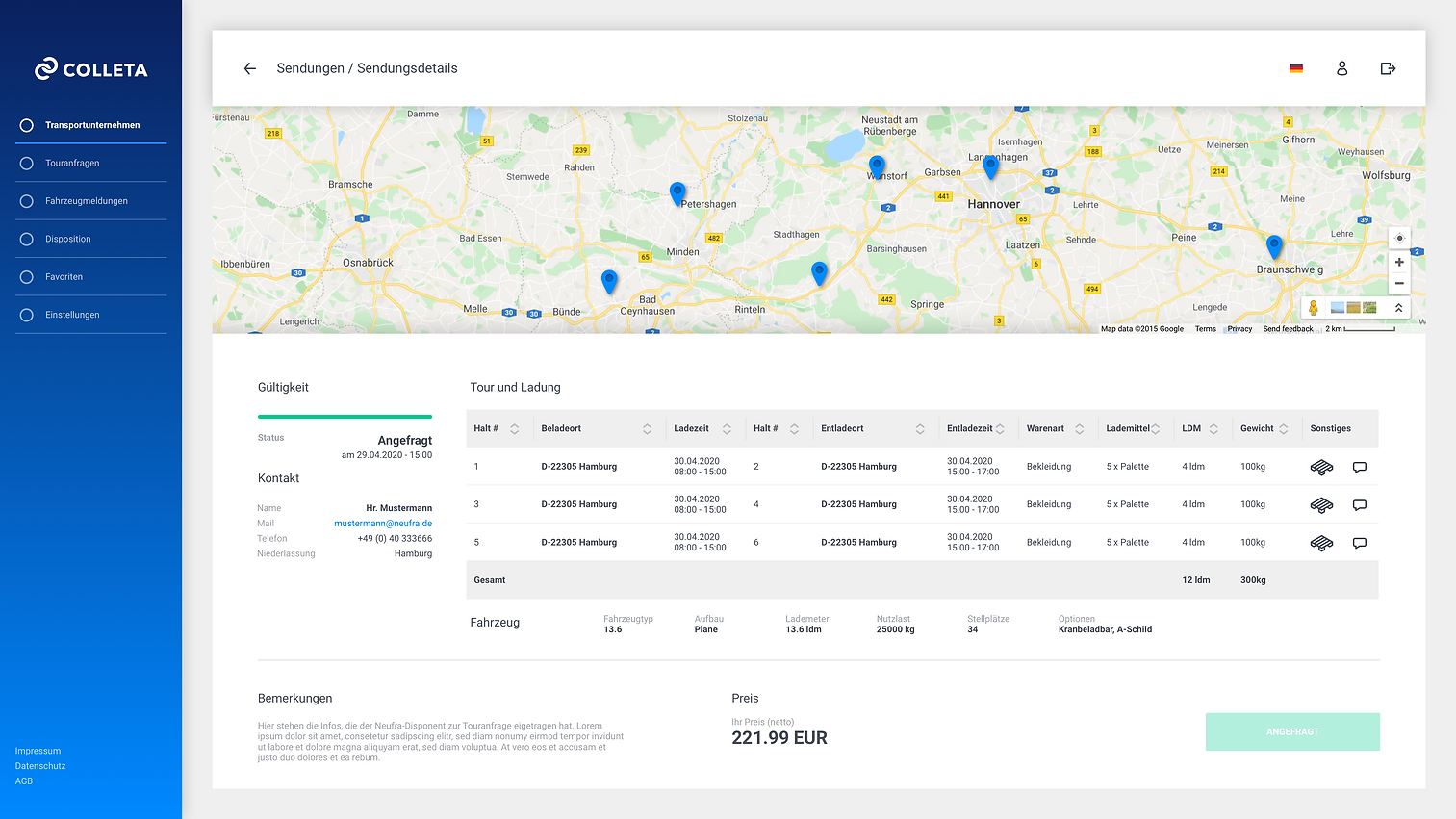Sort the Beladeort column
This screenshot has height=819, width=1456.
pyautogui.click(x=648, y=429)
